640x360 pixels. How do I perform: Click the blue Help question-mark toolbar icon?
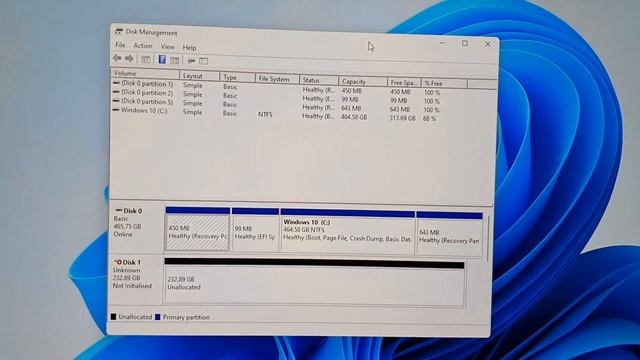point(162,60)
